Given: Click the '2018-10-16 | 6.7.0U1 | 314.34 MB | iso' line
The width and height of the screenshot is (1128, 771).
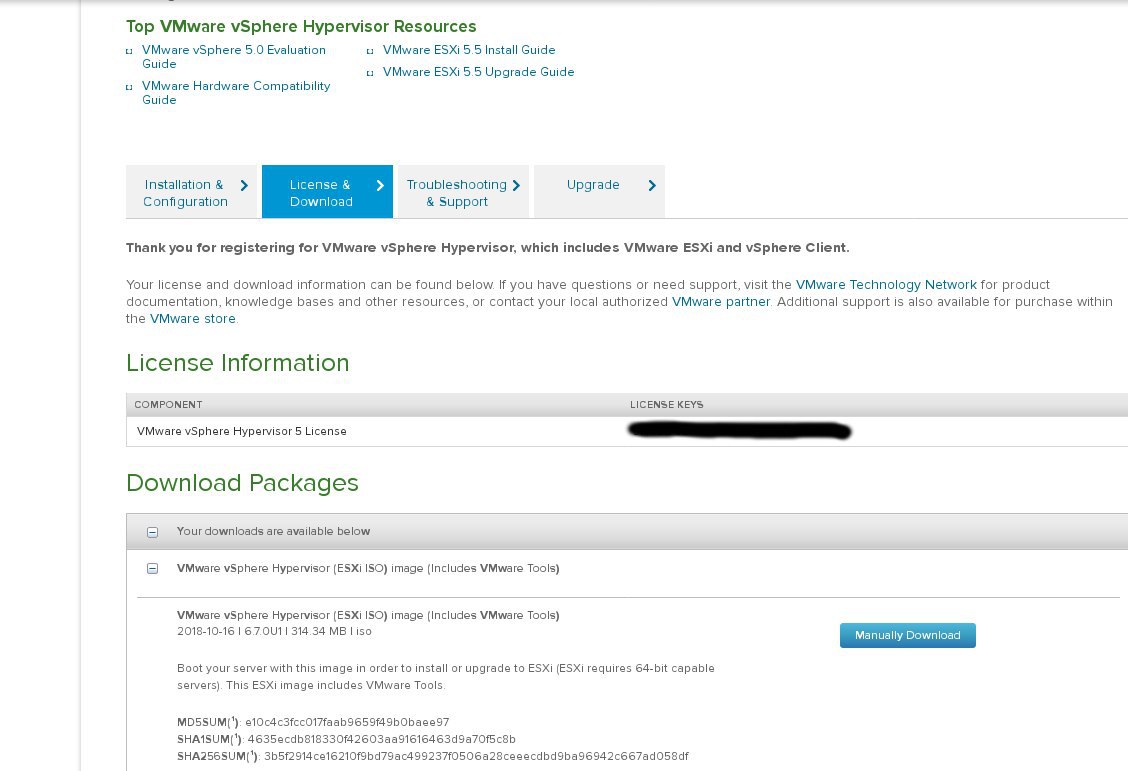Looking at the screenshot, I should 274,631.
